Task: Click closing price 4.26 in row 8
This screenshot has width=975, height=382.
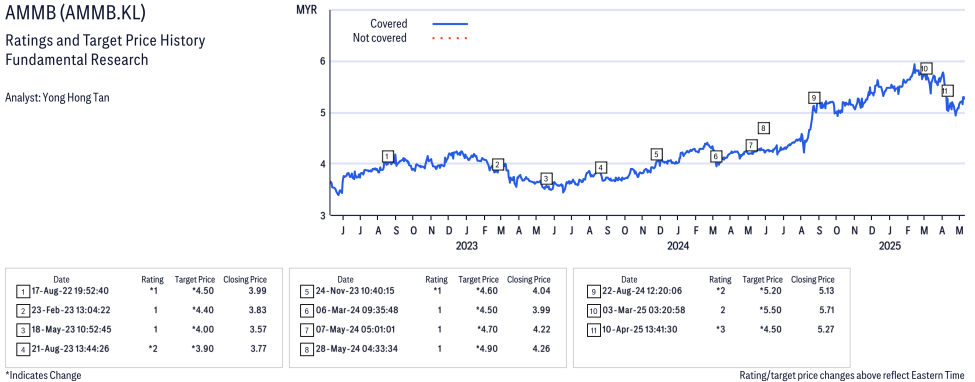Action: (542, 348)
